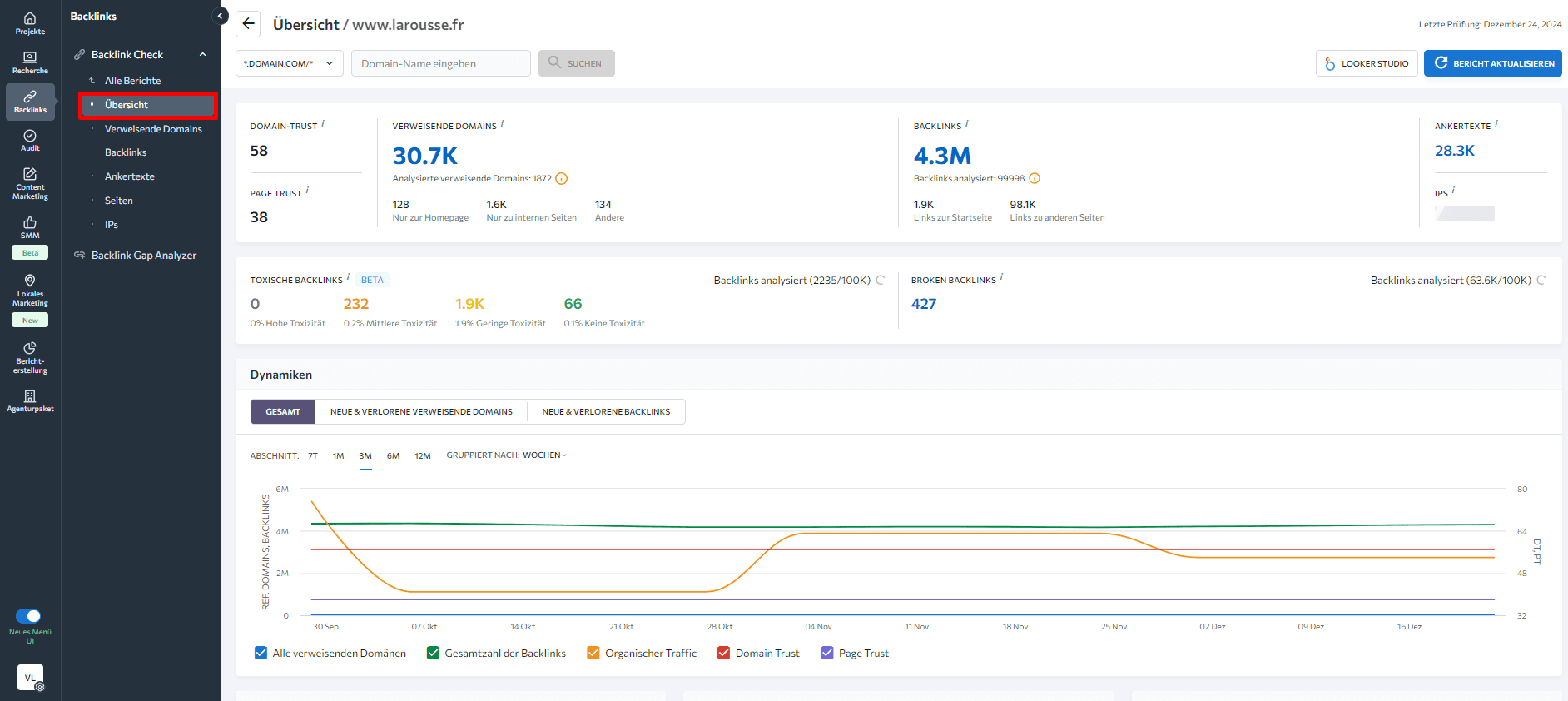Open Content Marketing sidebar icon
Image resolution: width=1568 pixels, height=701 pixels.
pos(30,183)
